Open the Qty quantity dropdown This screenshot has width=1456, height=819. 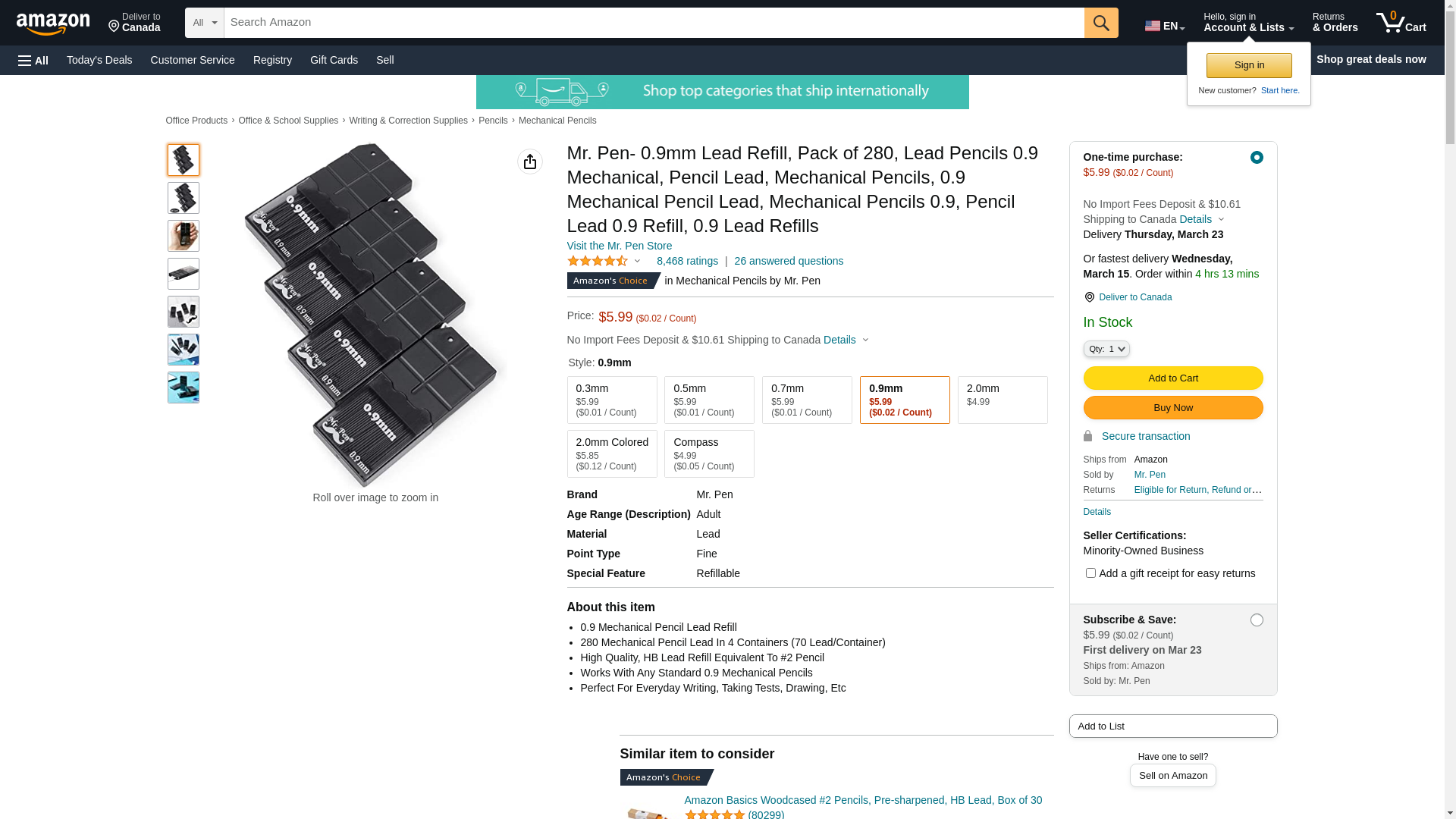(1106, 349)
